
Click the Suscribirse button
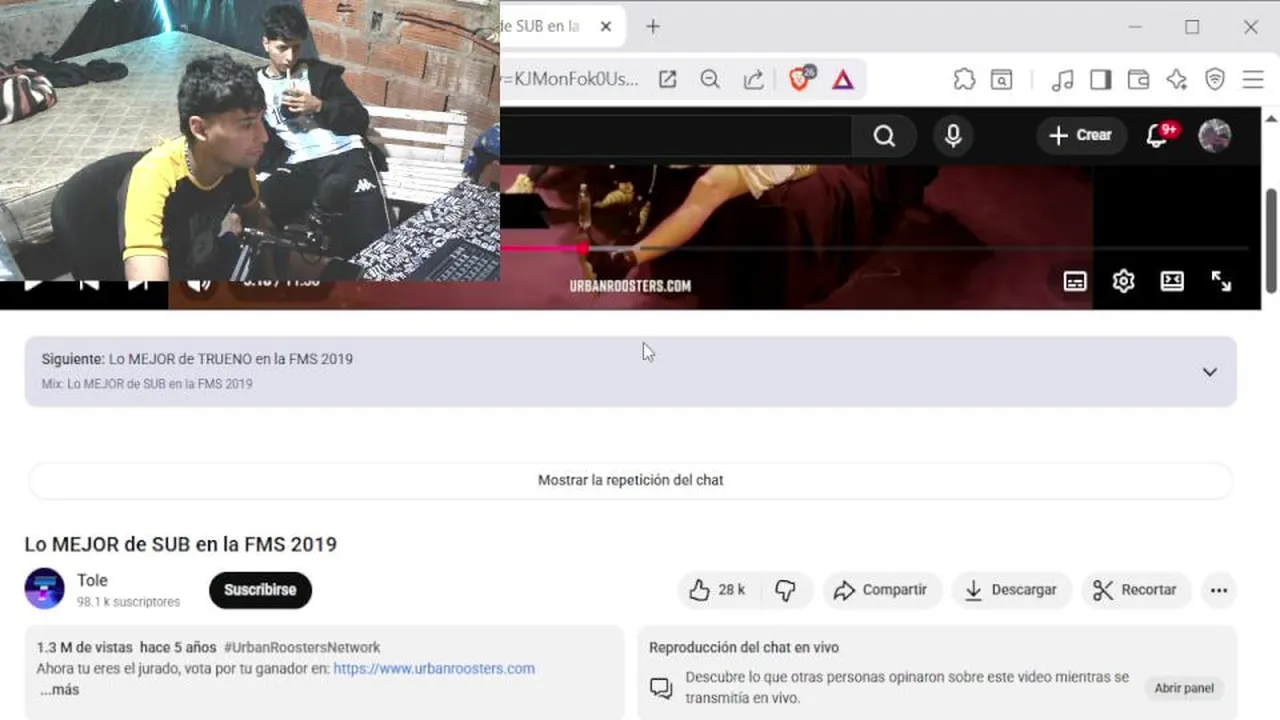click(260, 590)
